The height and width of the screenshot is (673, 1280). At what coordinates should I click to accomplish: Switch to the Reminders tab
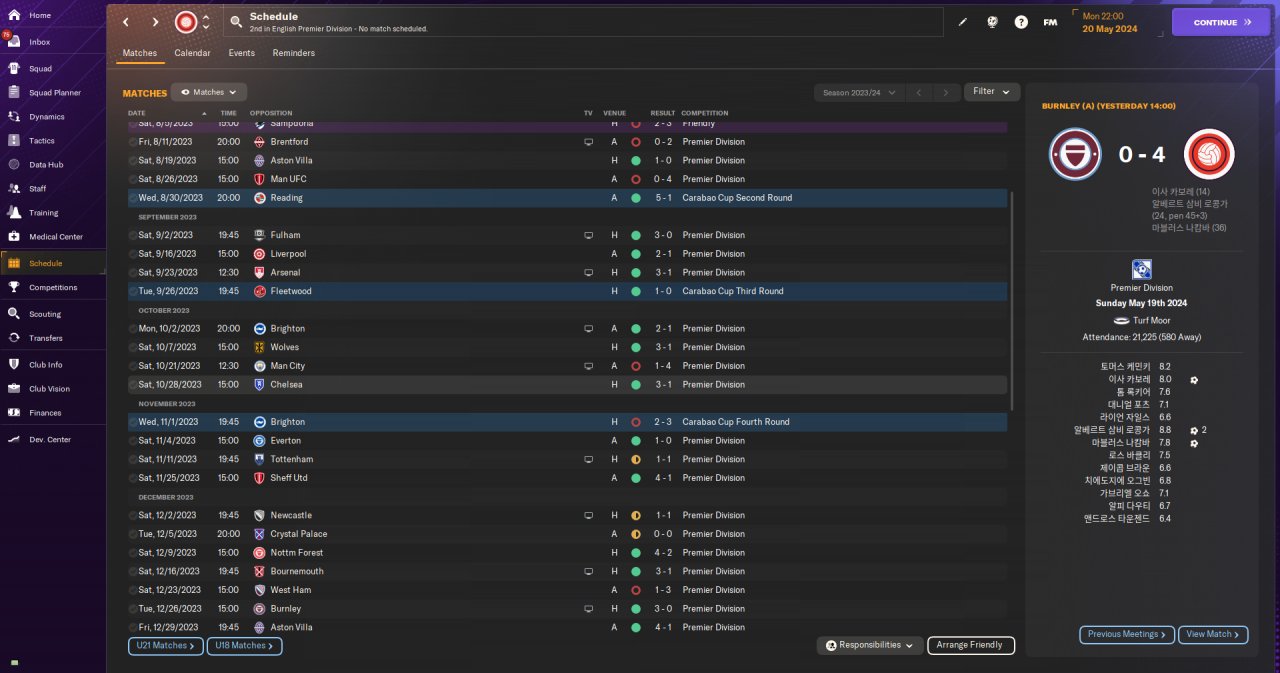(294, 53)
